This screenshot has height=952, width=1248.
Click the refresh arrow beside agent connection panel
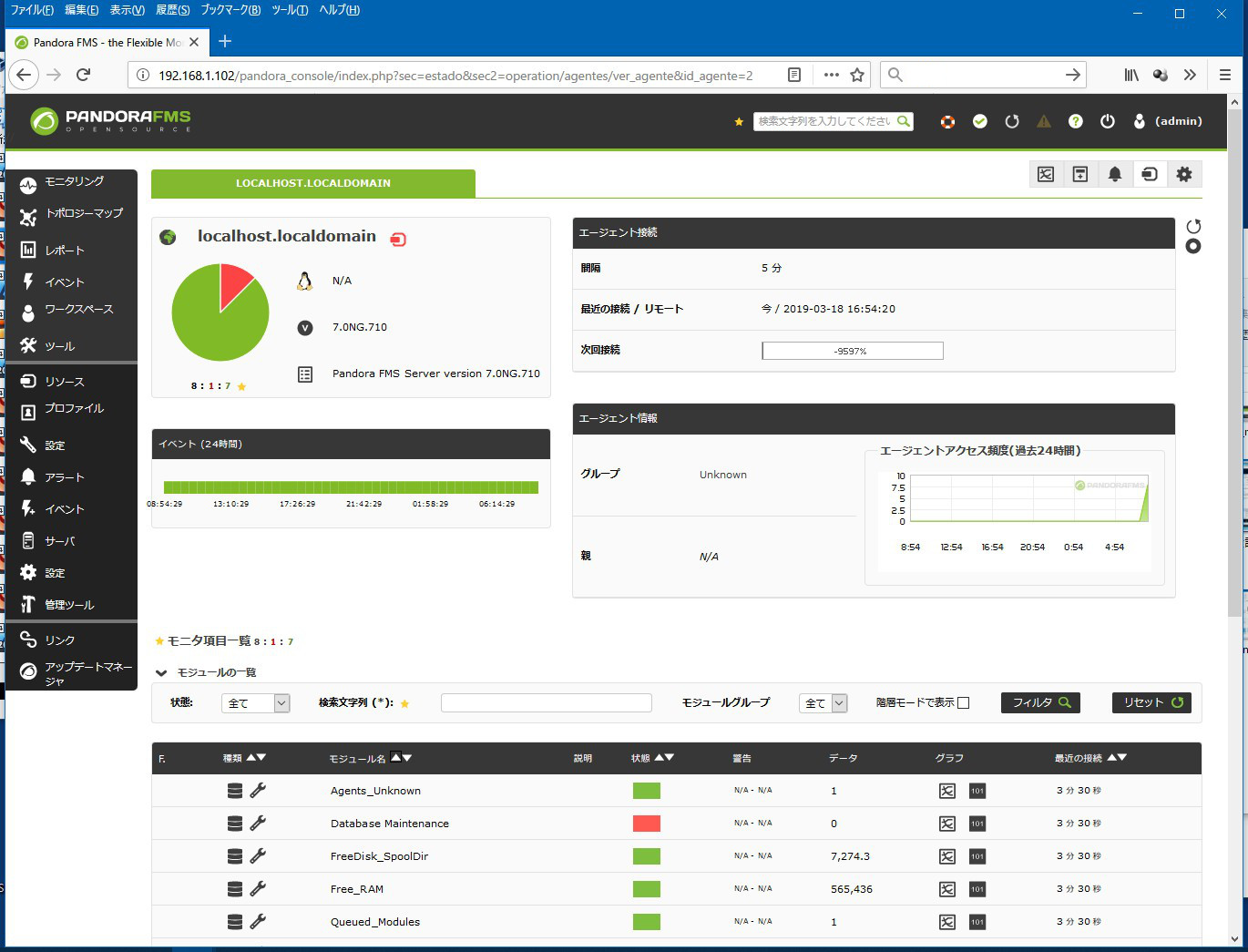pos(1193,226)
